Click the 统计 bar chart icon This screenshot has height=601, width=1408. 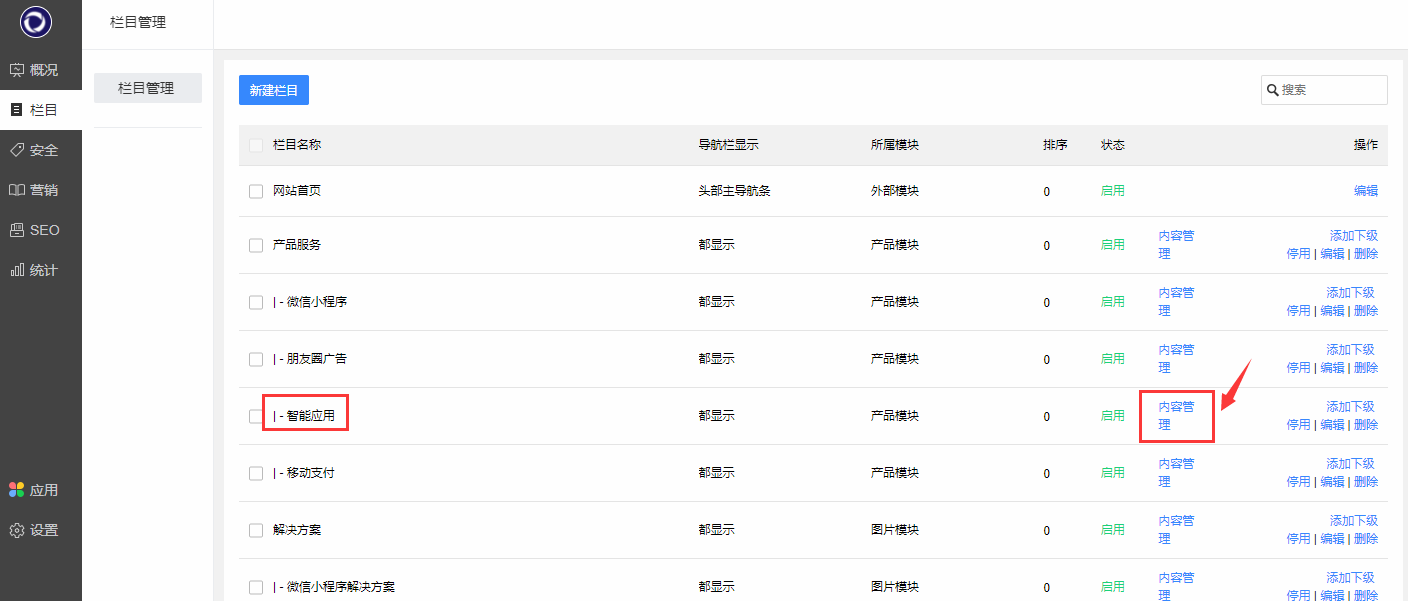16,270
